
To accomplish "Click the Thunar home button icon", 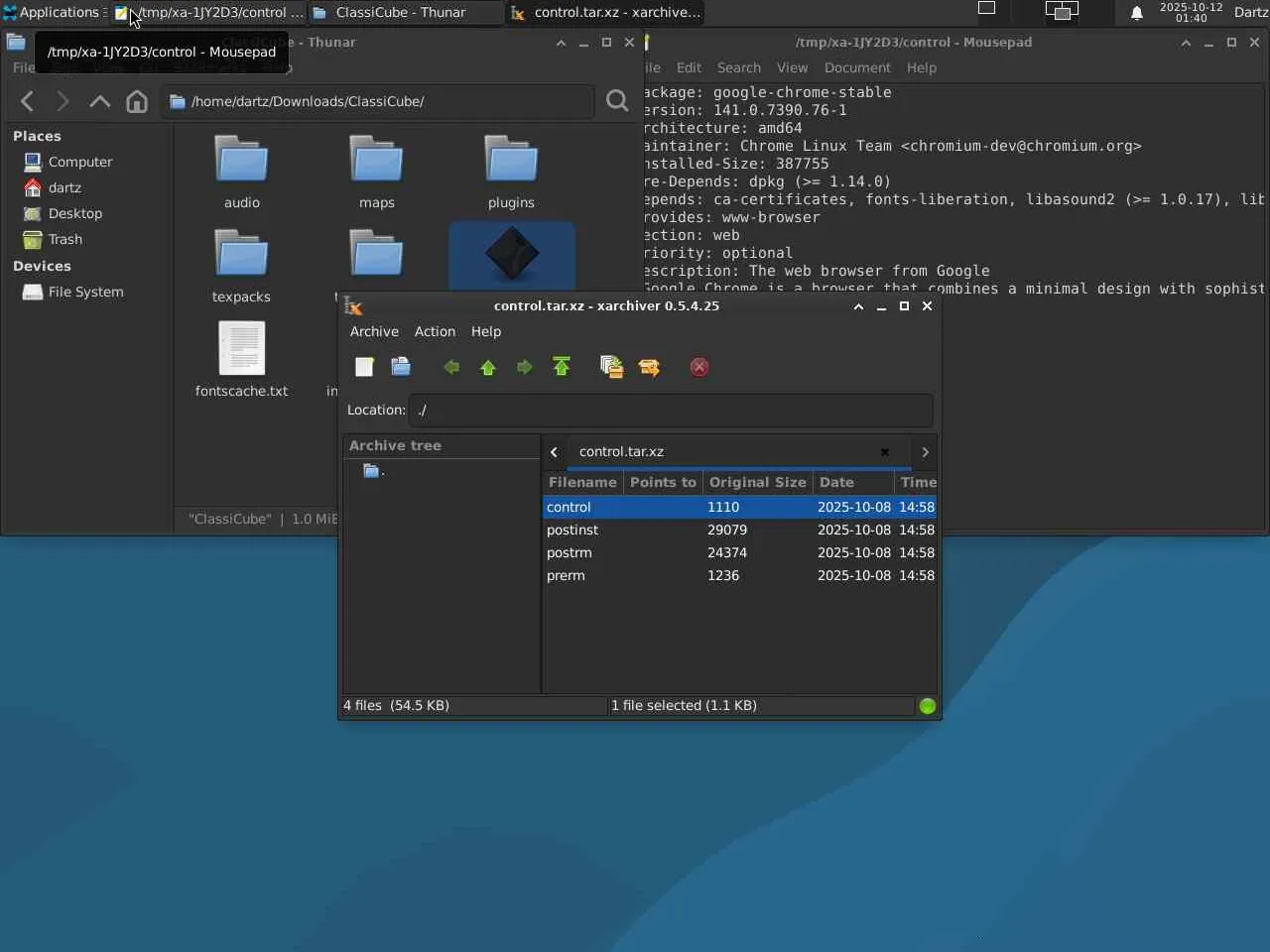I will [137, 101].
